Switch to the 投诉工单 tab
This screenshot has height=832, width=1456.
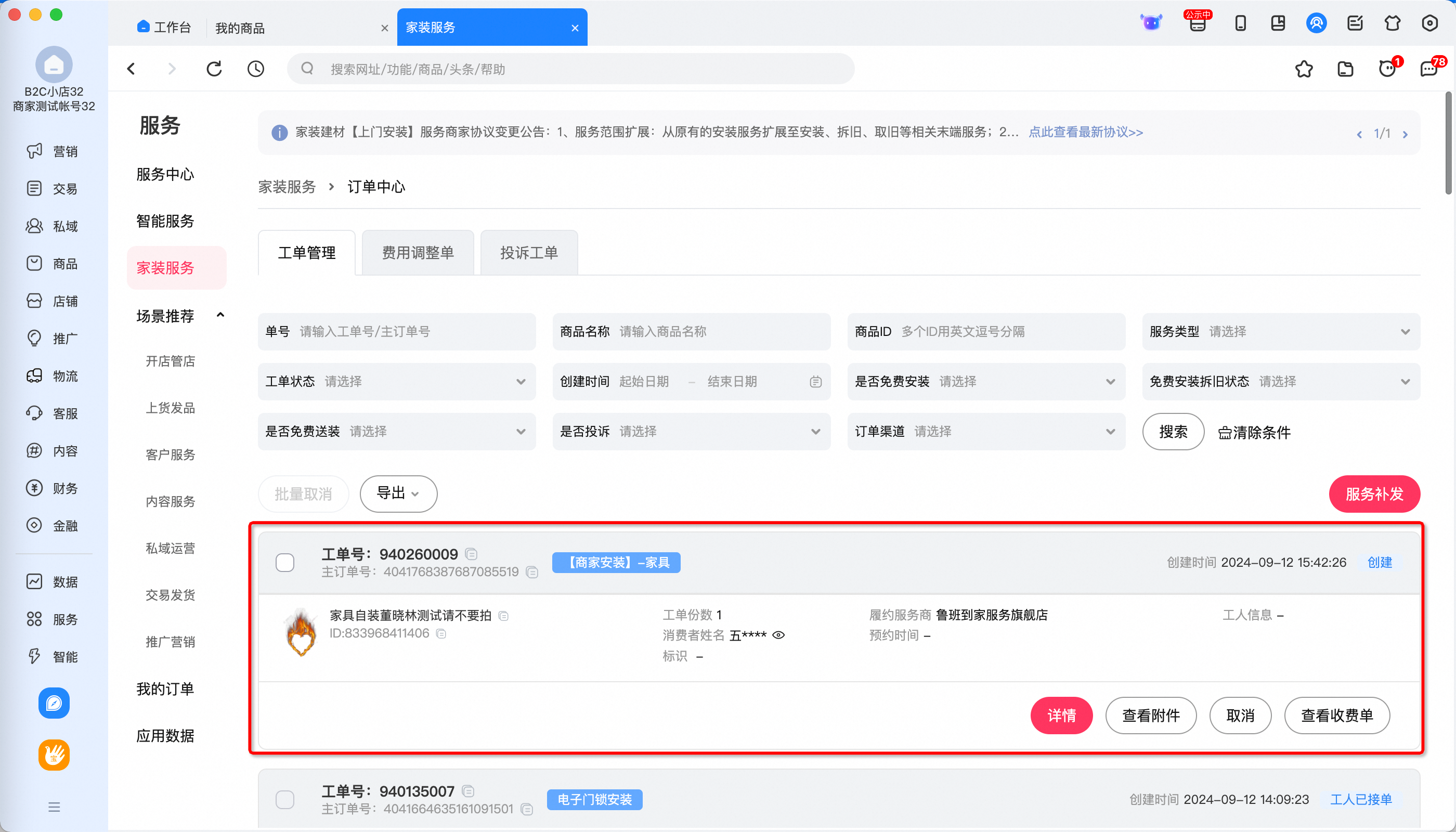528,253
